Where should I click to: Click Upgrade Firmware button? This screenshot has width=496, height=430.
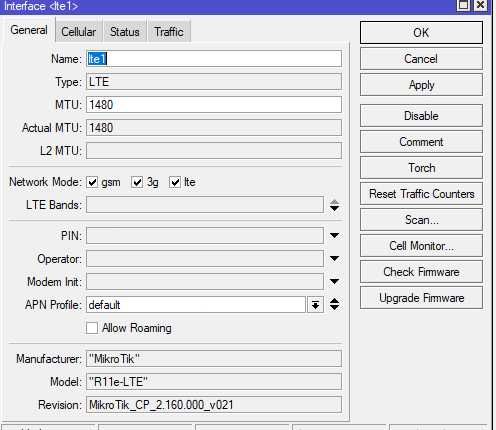tap(421, 298)
